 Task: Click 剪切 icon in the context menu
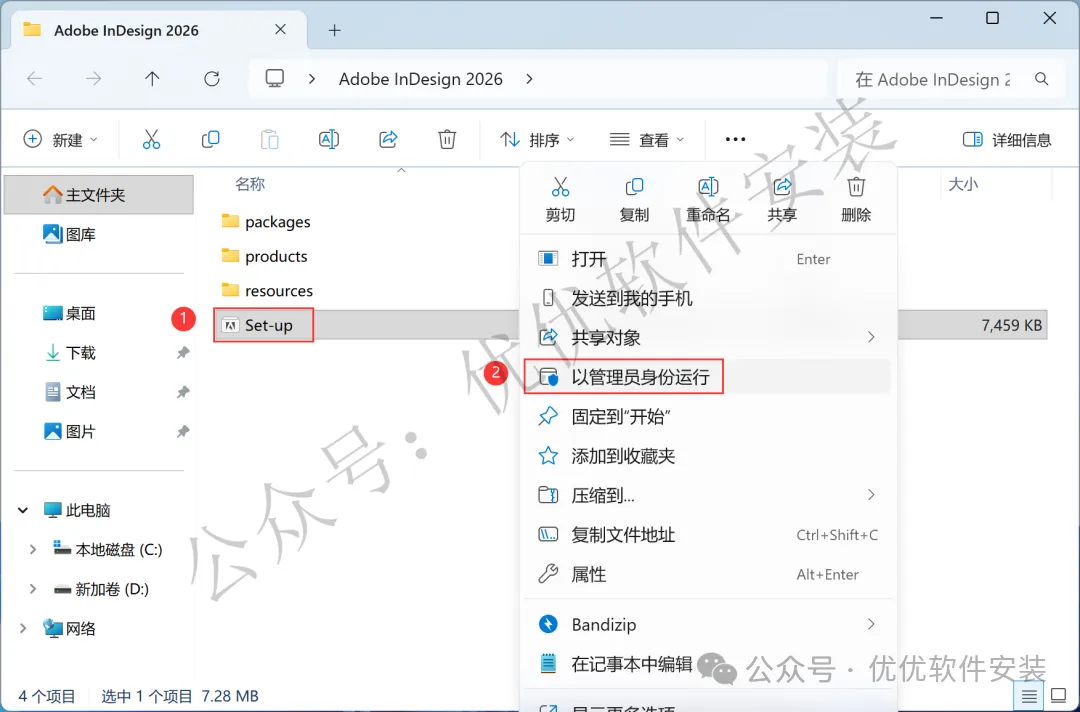(x=560, y=187)
